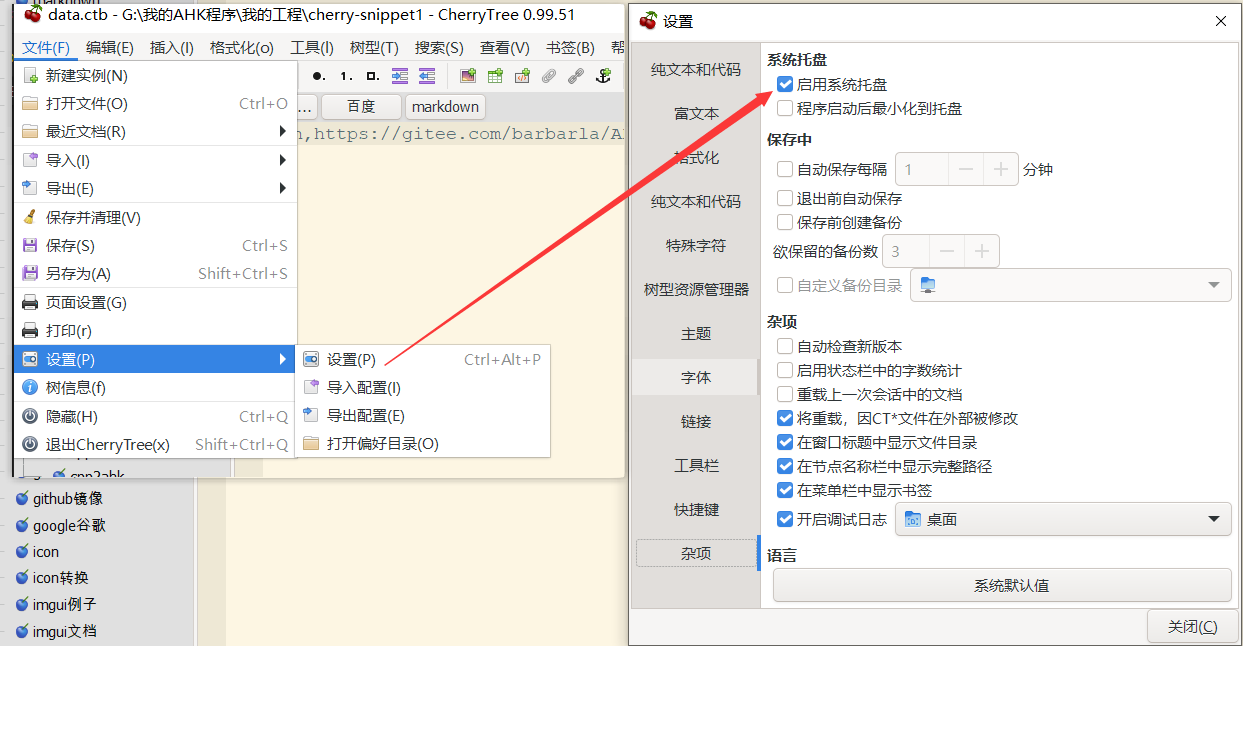This screenshot has height=741, width=1251.
Task: Select the imgui文档 tree node
Action: click(x=65, y=631)
